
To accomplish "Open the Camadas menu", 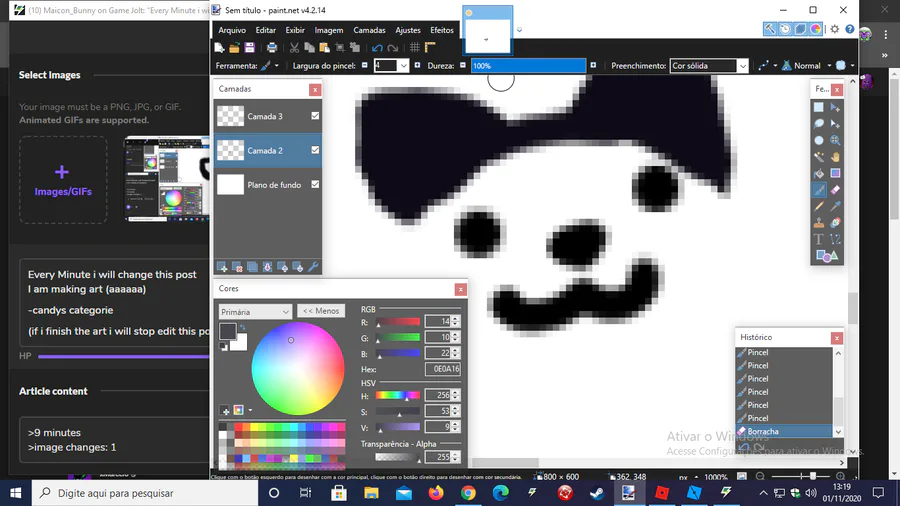I will click(x=369, y=30).
